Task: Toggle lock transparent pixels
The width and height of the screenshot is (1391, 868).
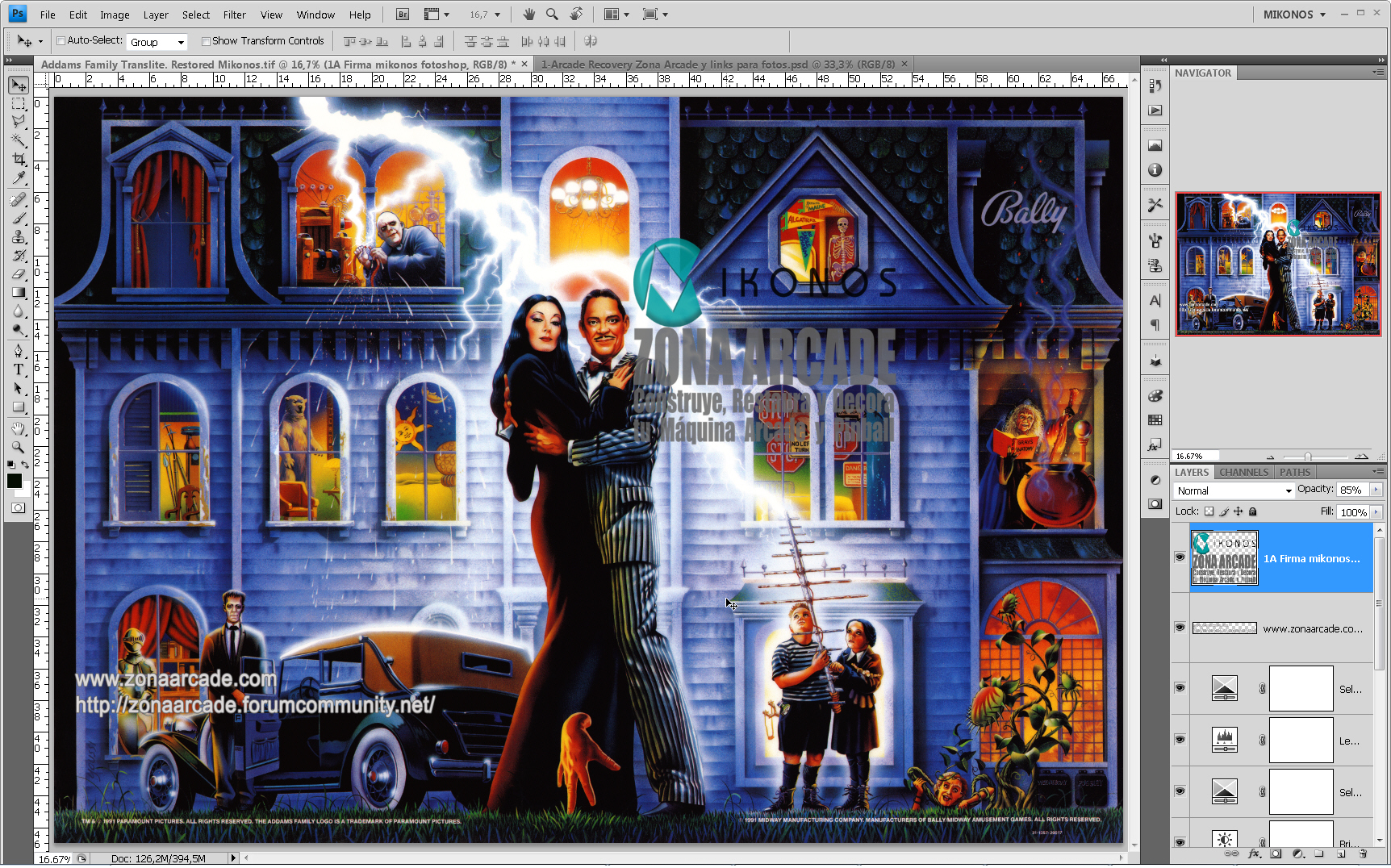Action: click(x=1209, y=511)
